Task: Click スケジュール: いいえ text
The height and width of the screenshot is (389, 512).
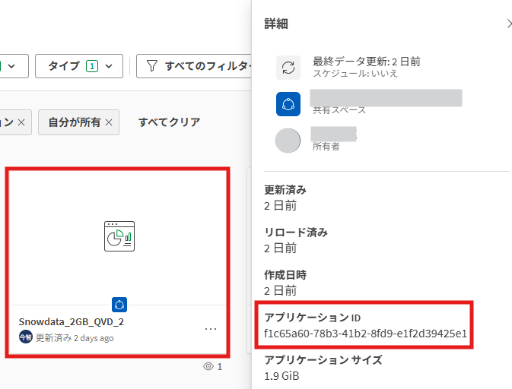Action: (x=355, y=73)
